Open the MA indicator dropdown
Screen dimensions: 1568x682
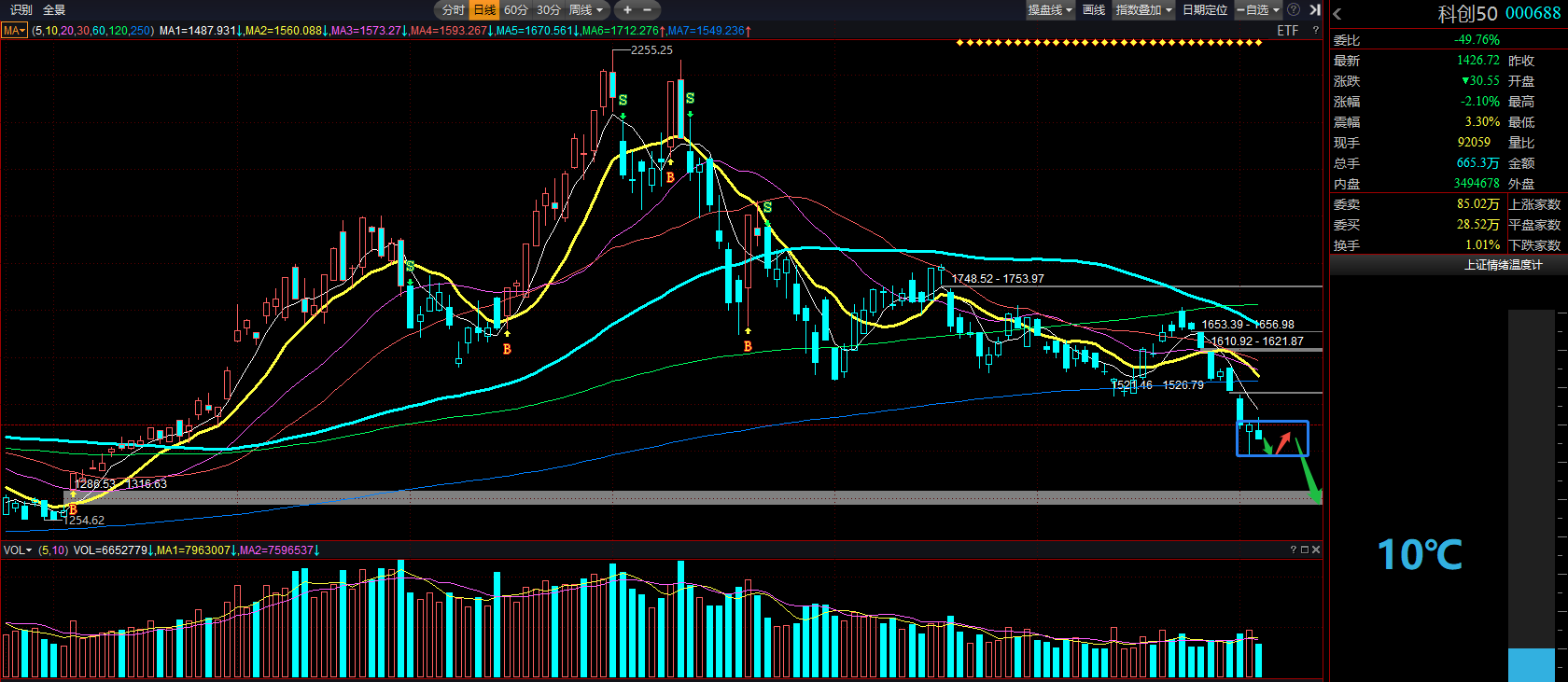(15, 31)
